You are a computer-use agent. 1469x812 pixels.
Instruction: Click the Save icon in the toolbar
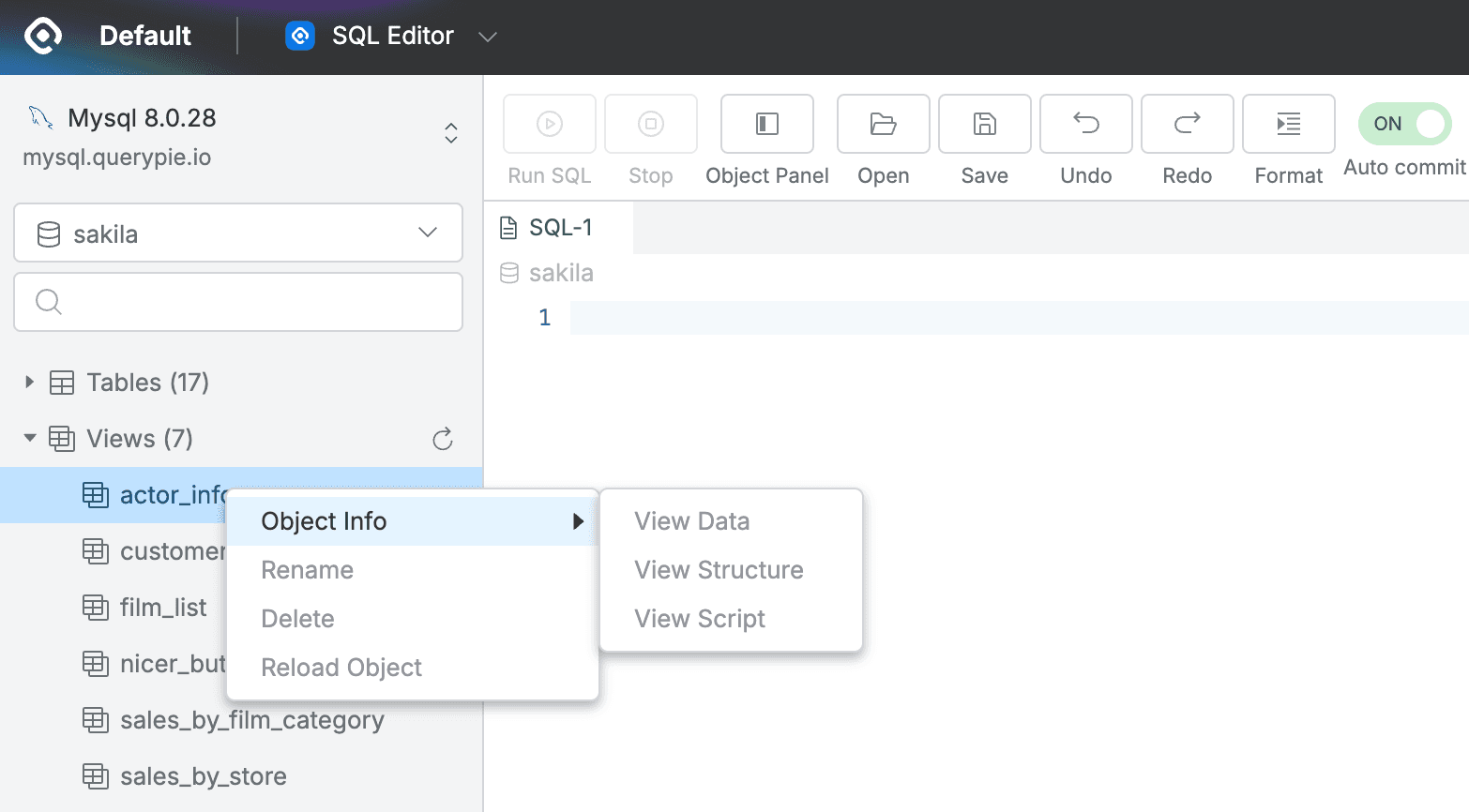pos(984,124)
